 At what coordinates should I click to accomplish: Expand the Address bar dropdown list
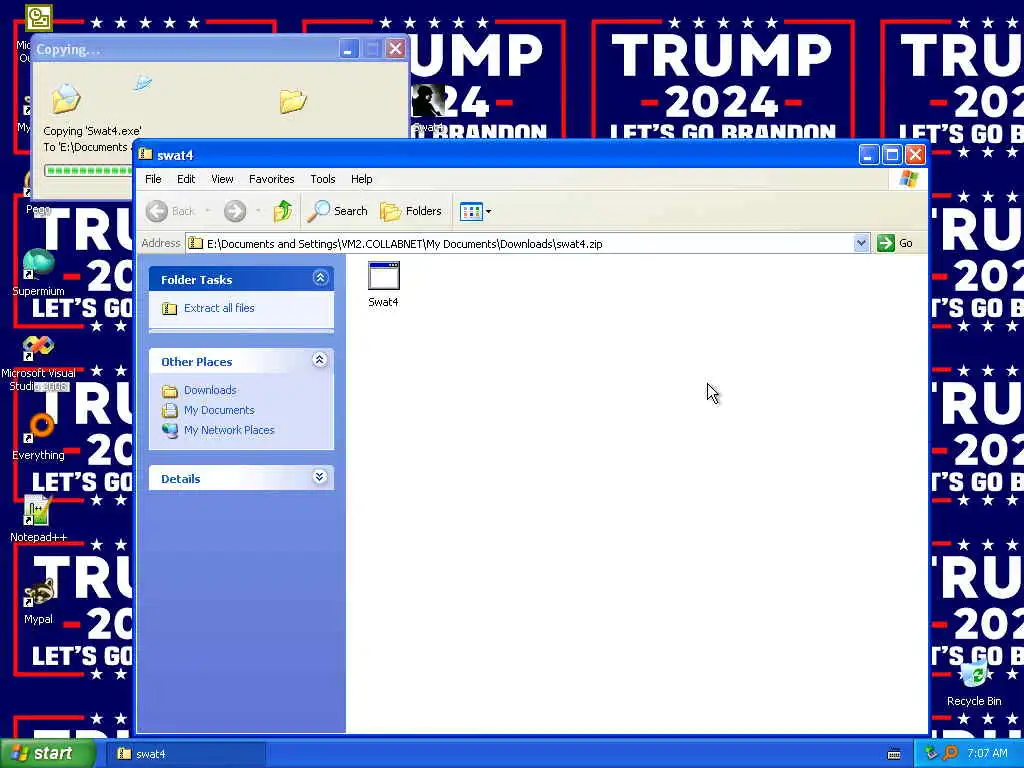pyautogui.click(x=861, y=244)
